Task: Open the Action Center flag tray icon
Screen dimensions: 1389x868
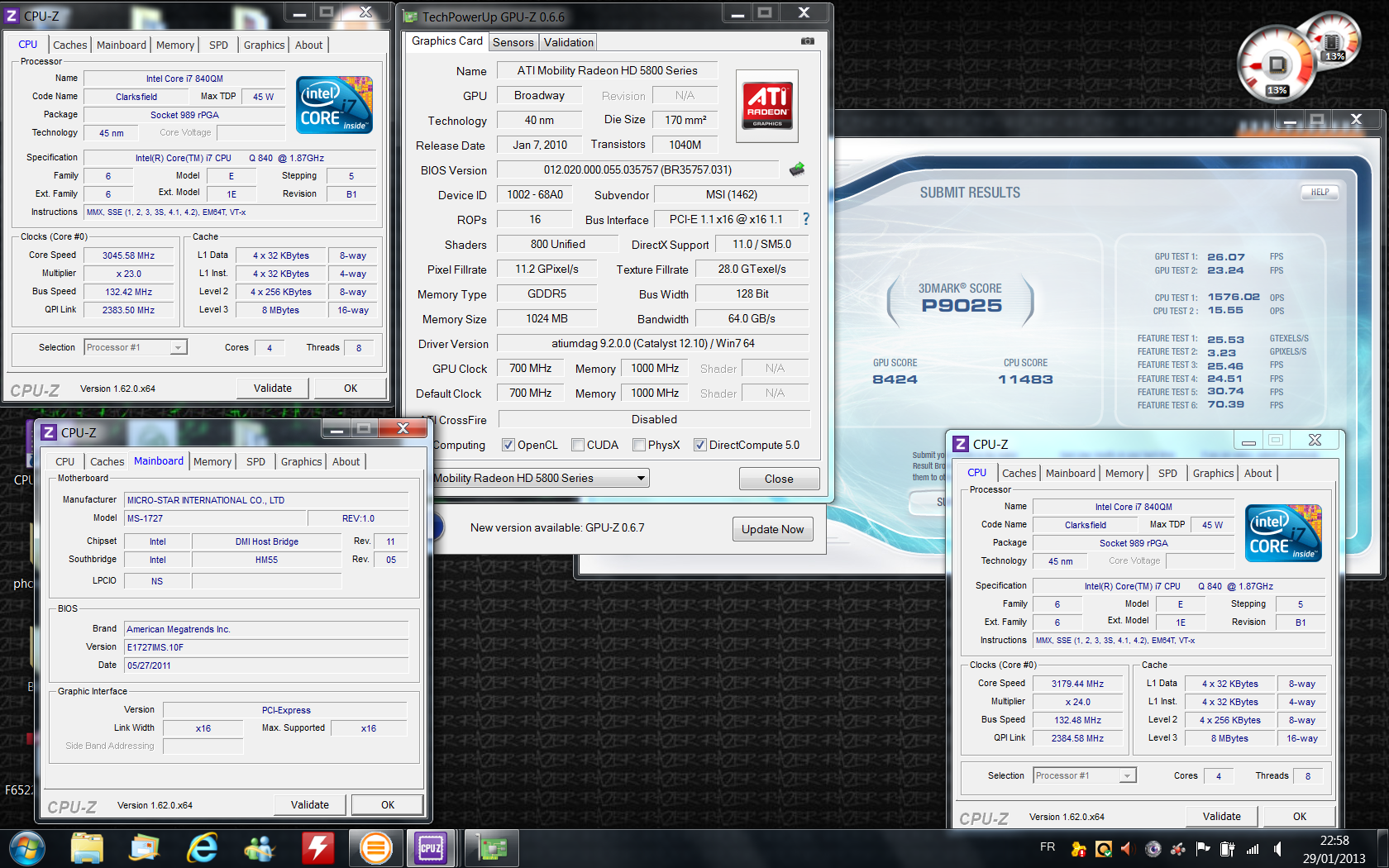Action: tap(1203, 848)
